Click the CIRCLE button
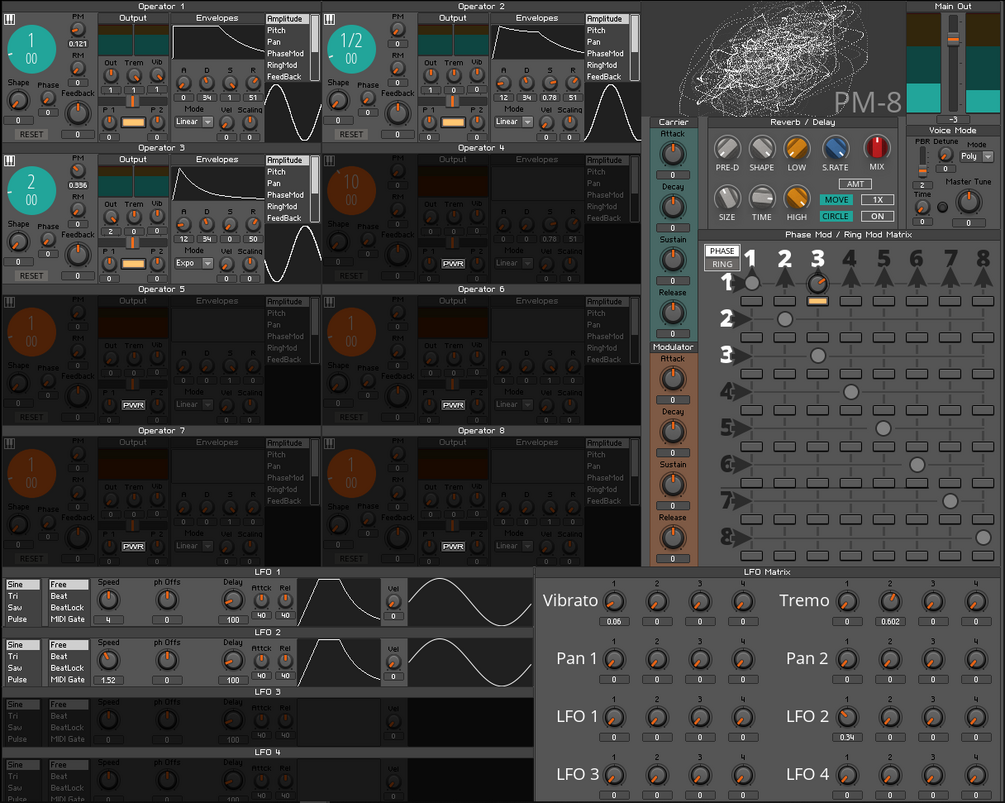 [x=836, y=217]
